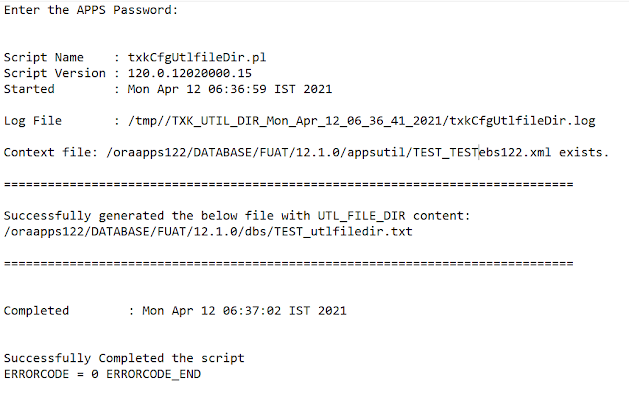The image size is (629, 411).
Task: Click script name txkCfgUtlfileDir.pl
Action: pyautogui.click(x=197, y=57)
